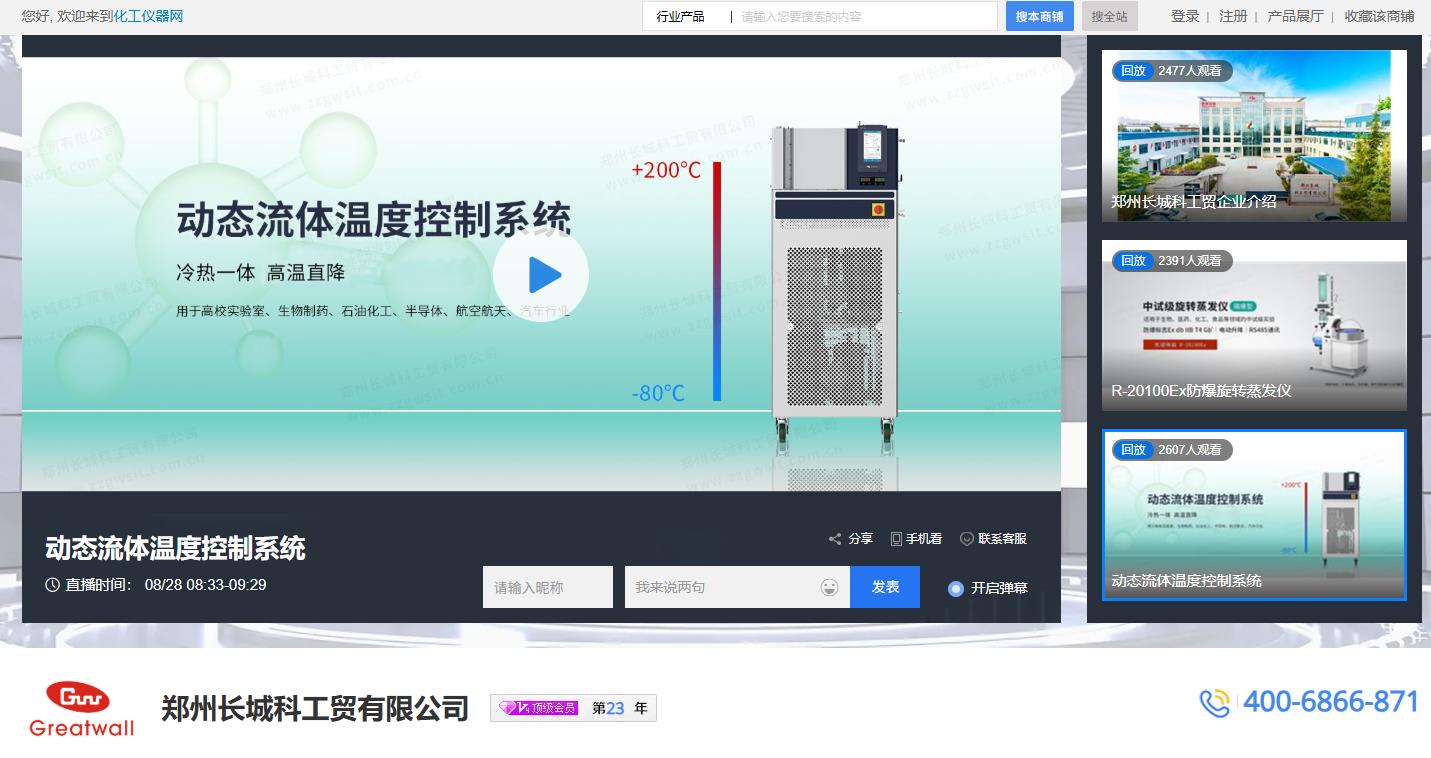The width and height of the screenshot is (1431, 758).
Task: Click the 发表 submit button
Action: pos(885,587)
